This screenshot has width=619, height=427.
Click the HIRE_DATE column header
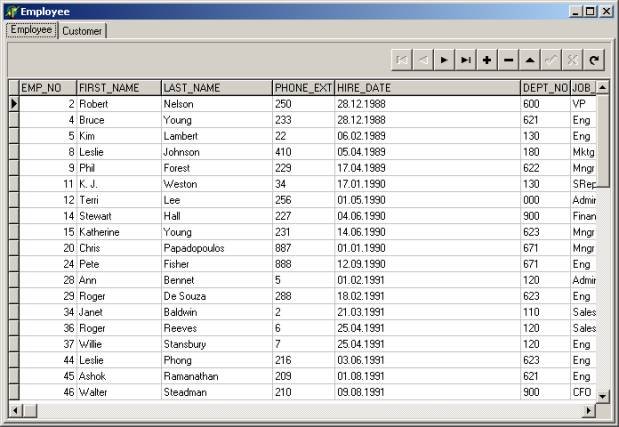click(426, 88)
